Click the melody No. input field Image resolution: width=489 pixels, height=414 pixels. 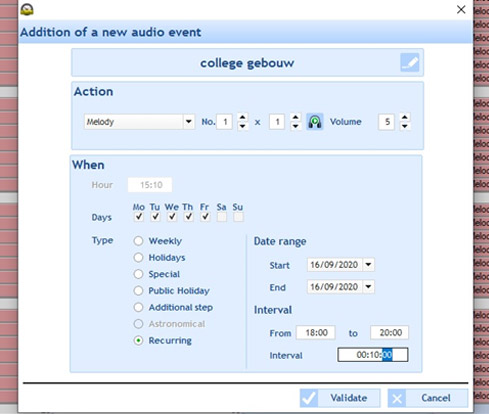224,122
